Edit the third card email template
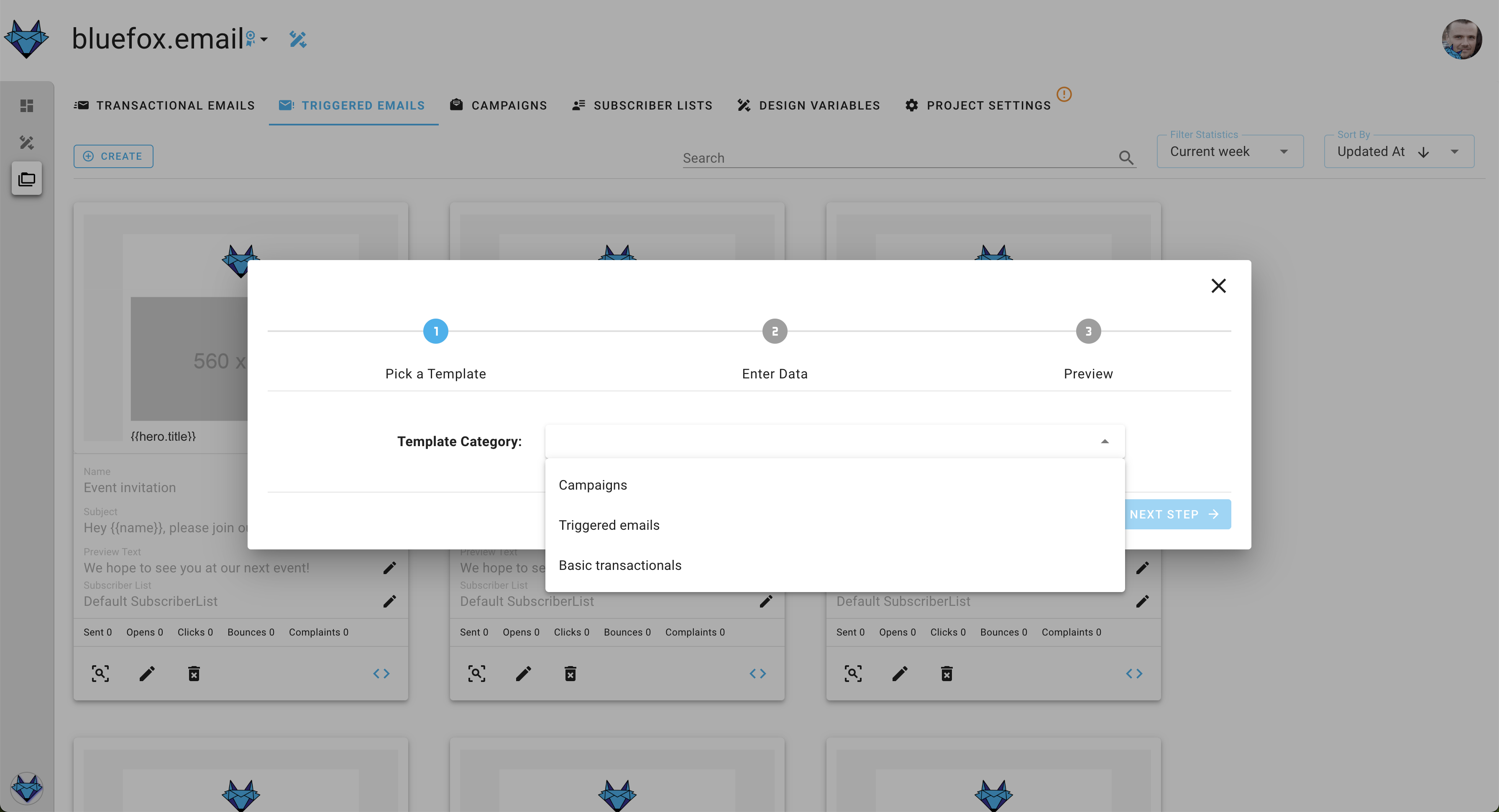Image resolution: width=1499 pixels, height=812 pixels. (x=900, y=674)
